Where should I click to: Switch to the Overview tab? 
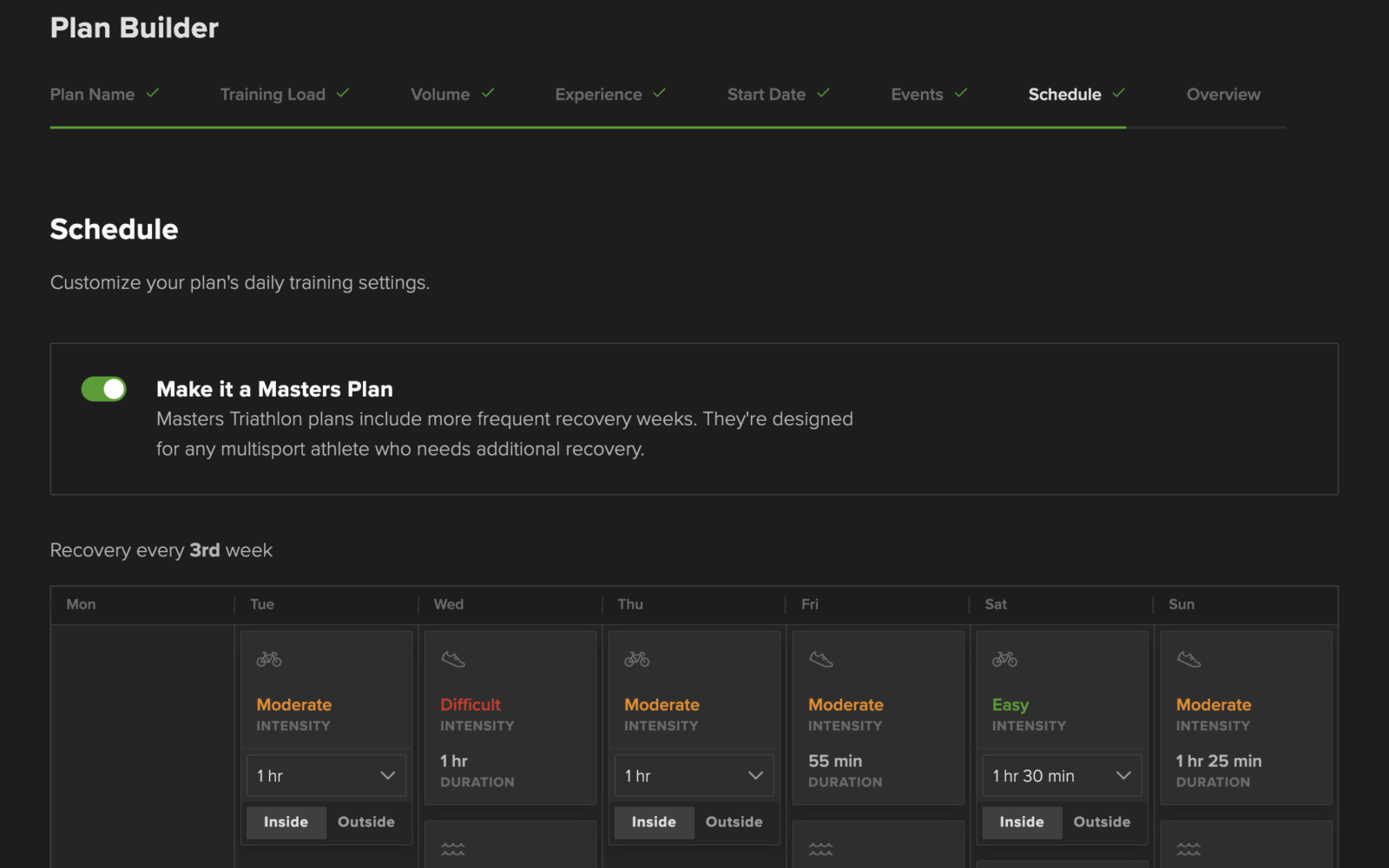tap(1222, 95)
